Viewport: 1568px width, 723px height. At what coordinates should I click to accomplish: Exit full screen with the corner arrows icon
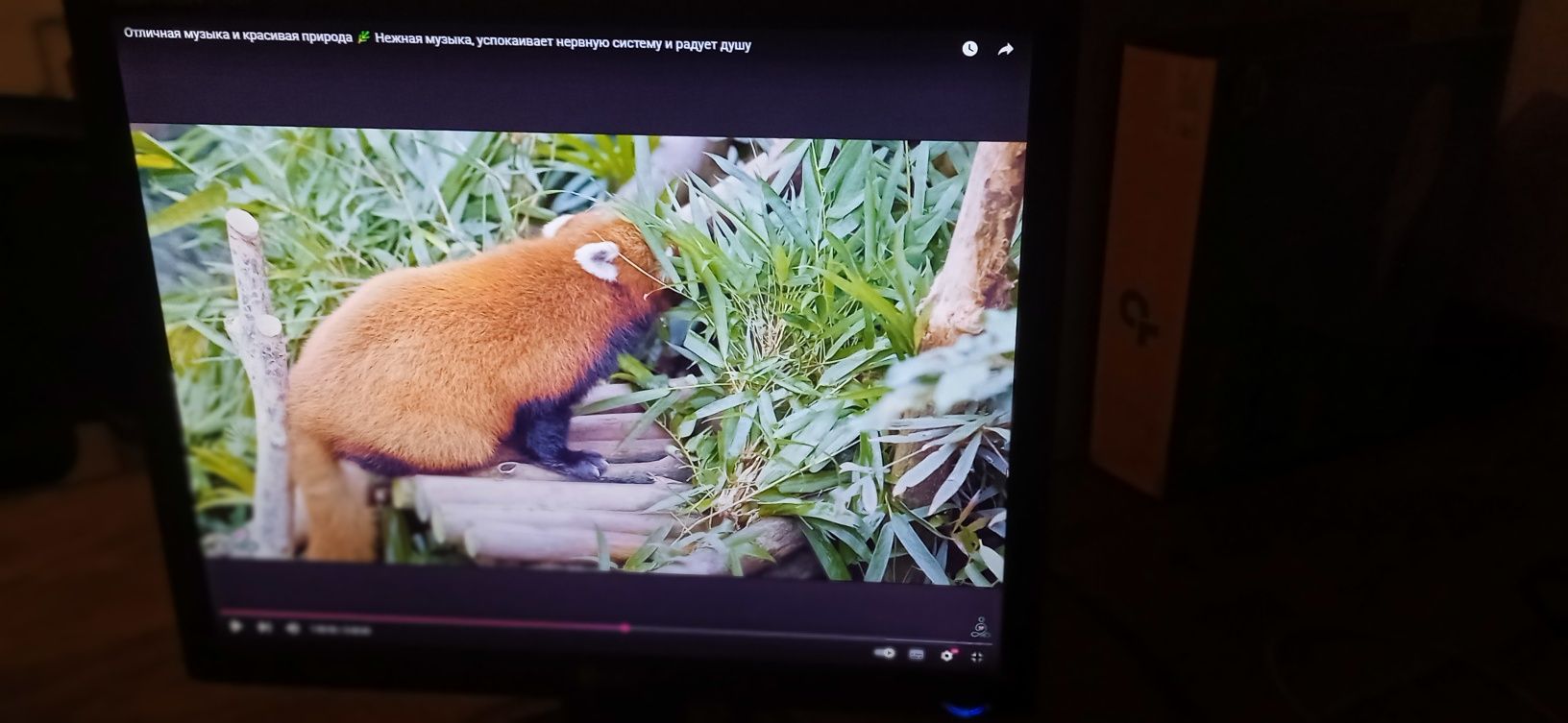[977, 657]
